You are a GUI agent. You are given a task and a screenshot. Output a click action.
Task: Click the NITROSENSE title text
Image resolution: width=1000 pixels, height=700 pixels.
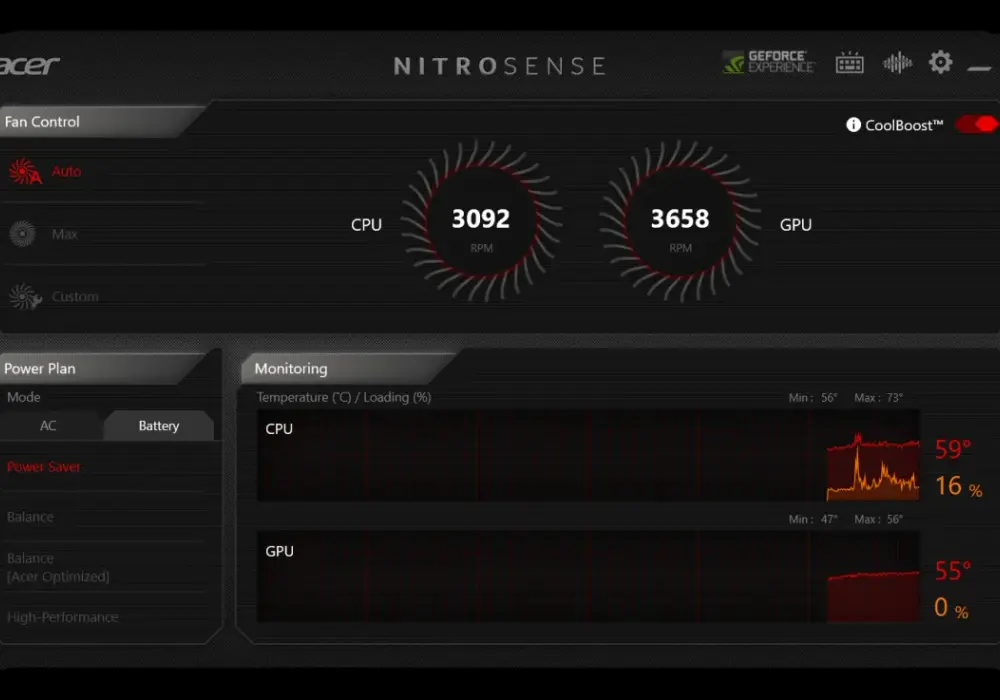(x=500, y=66)
